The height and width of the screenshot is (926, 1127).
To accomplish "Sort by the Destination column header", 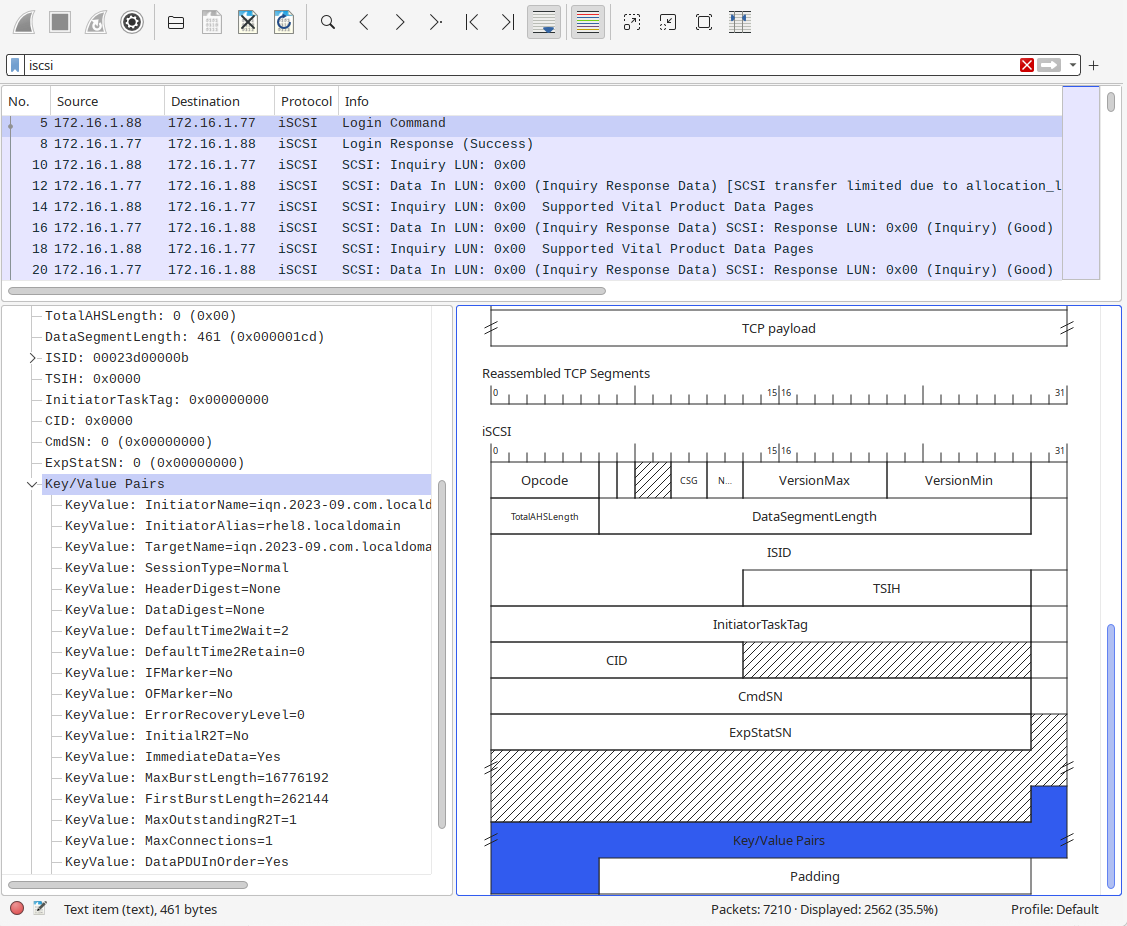I will coord(219,101).
